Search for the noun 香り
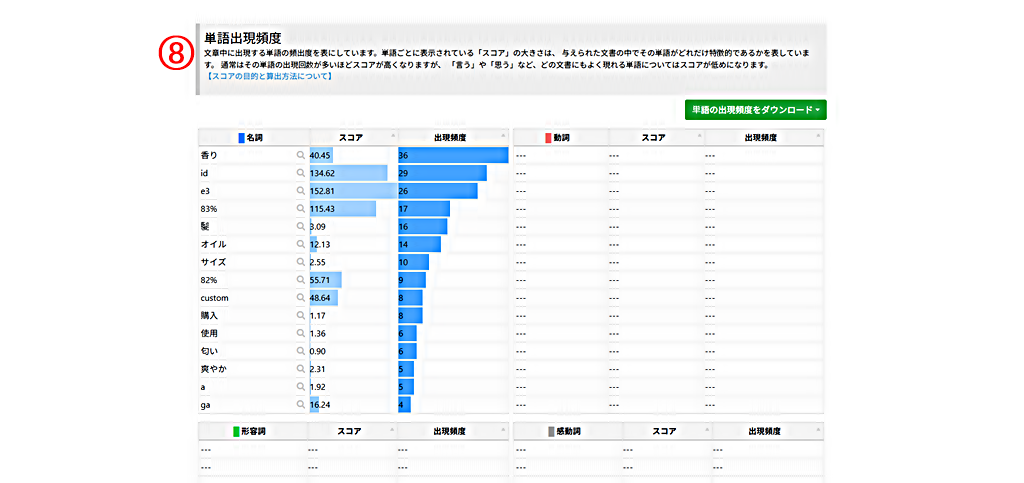1024x483 pixels. (x=300, y=155)
